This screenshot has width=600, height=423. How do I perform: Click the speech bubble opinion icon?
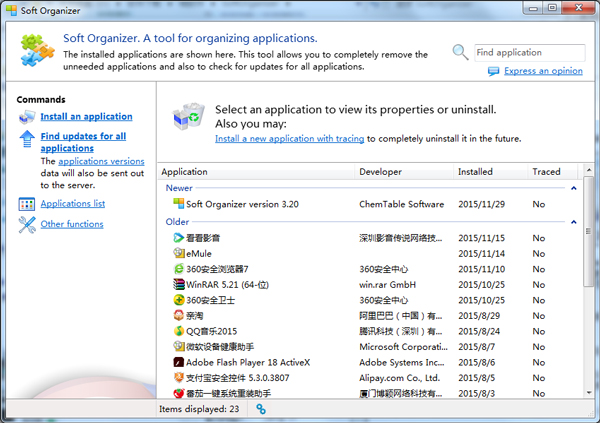point(494,71)
